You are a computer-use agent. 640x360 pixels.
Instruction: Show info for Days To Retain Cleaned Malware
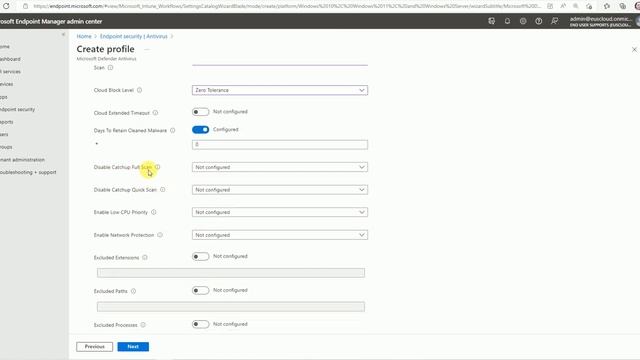[173, 130]
